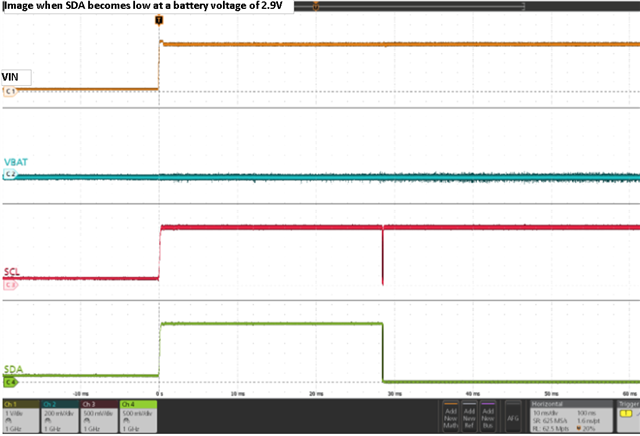Click the Add New Math button

(x=451, y=416)
